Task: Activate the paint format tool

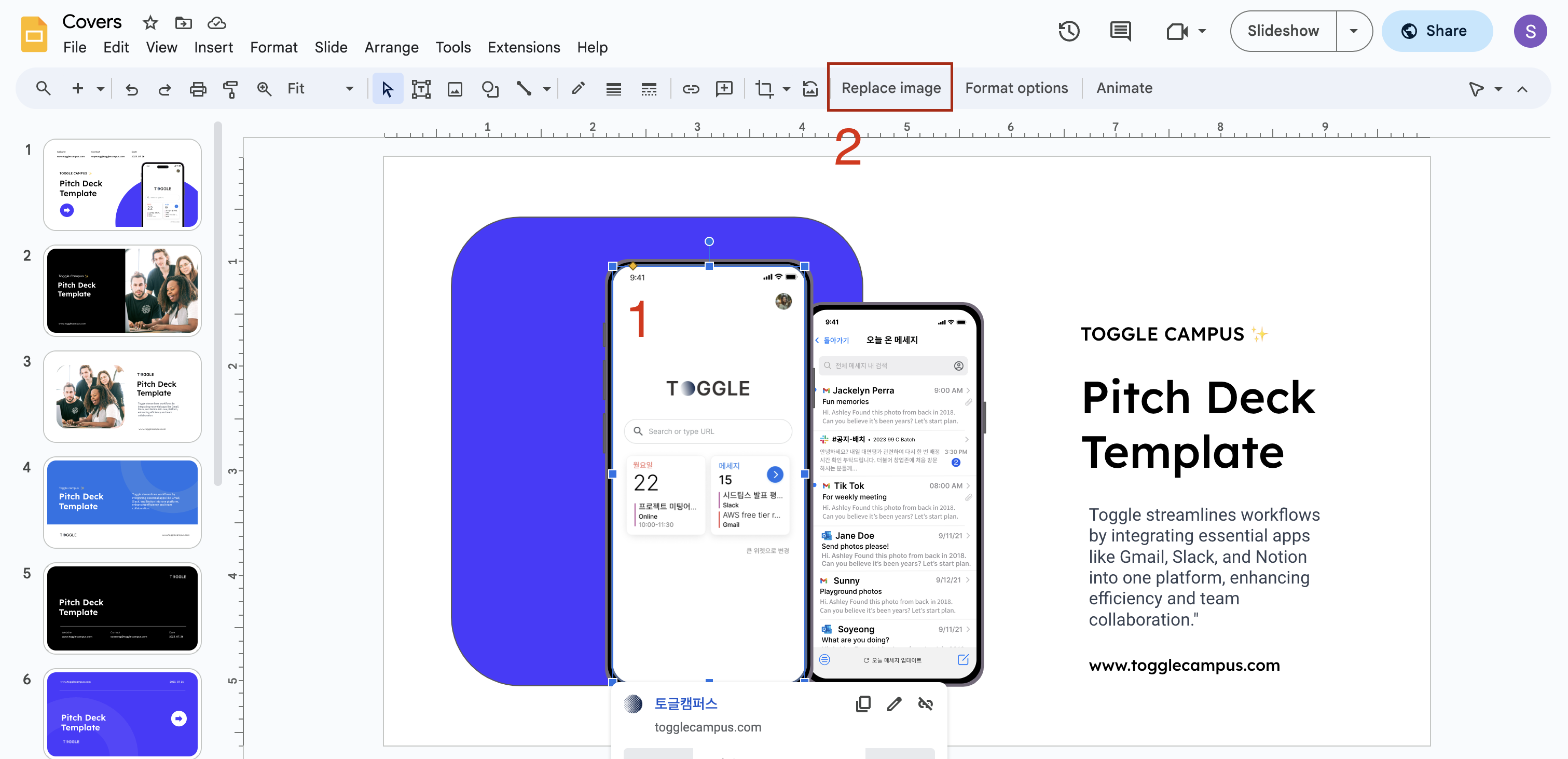Action: [231, 89]
